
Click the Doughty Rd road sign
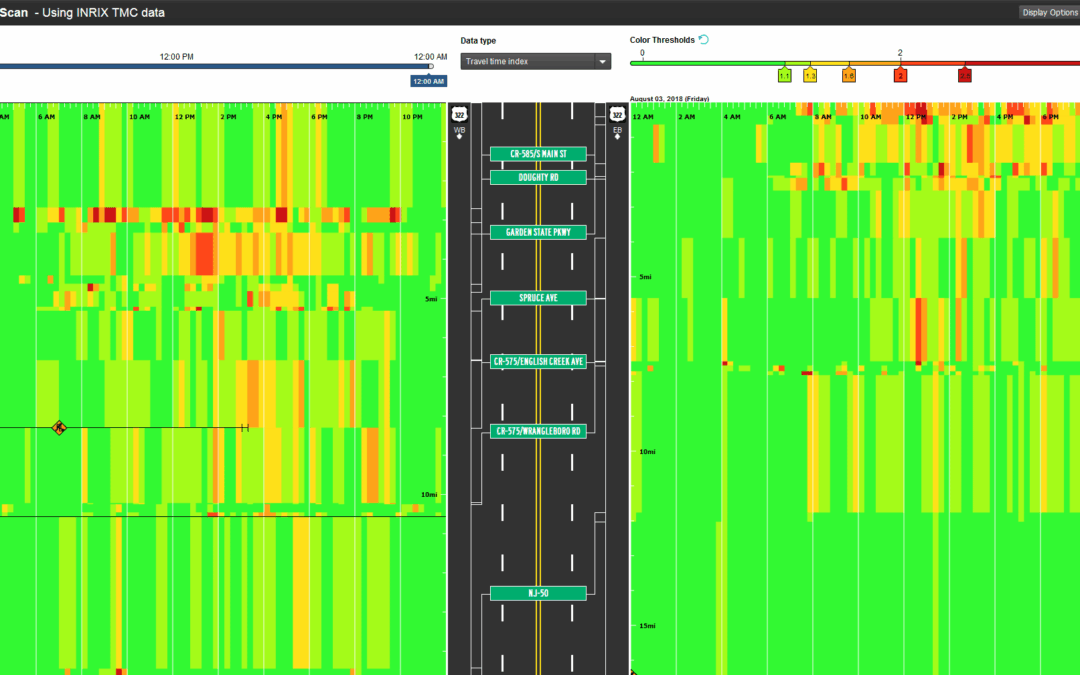[x=537, y=177]
